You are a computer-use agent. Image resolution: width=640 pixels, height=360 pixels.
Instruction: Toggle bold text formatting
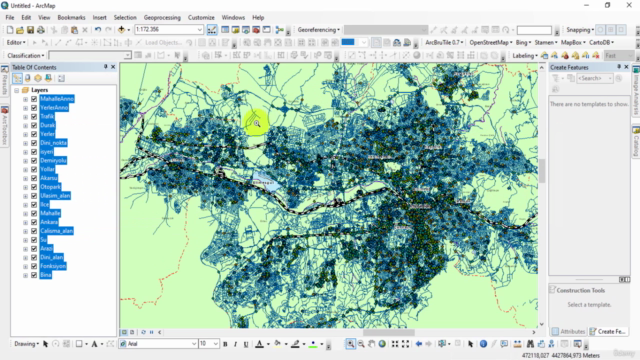tap(225, 344)
